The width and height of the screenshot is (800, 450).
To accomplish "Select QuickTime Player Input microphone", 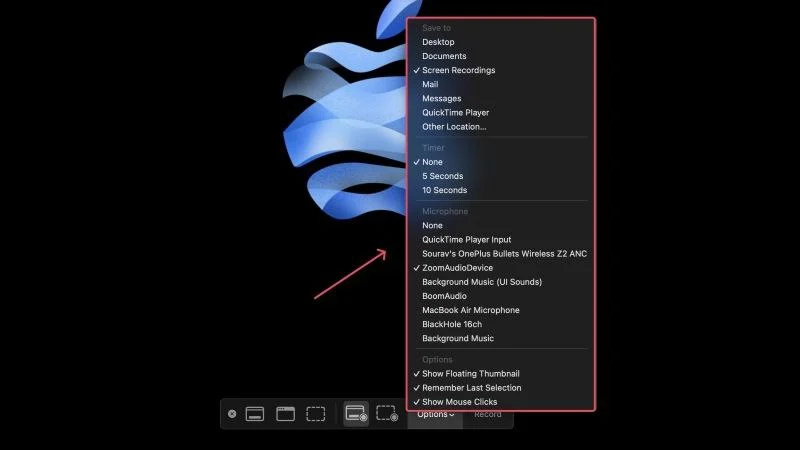I will point(466,239).
